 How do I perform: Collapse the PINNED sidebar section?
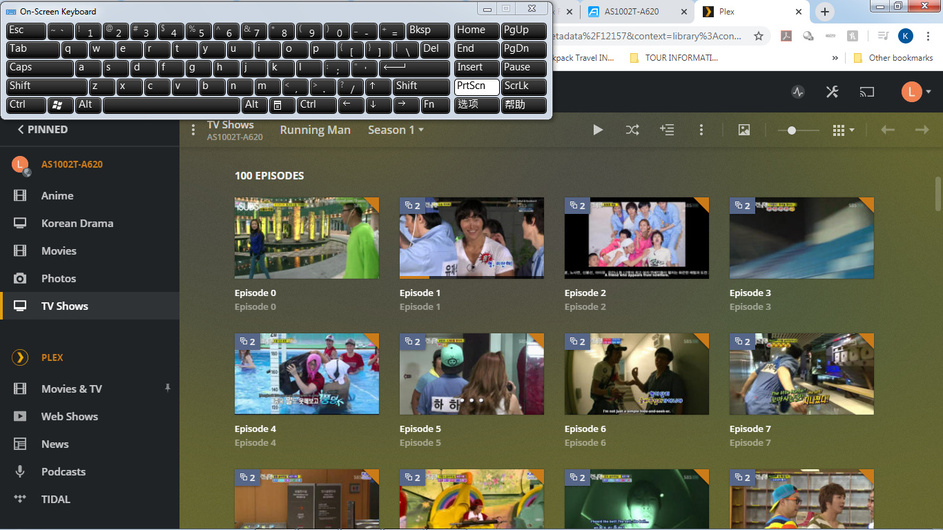[42, 129]
